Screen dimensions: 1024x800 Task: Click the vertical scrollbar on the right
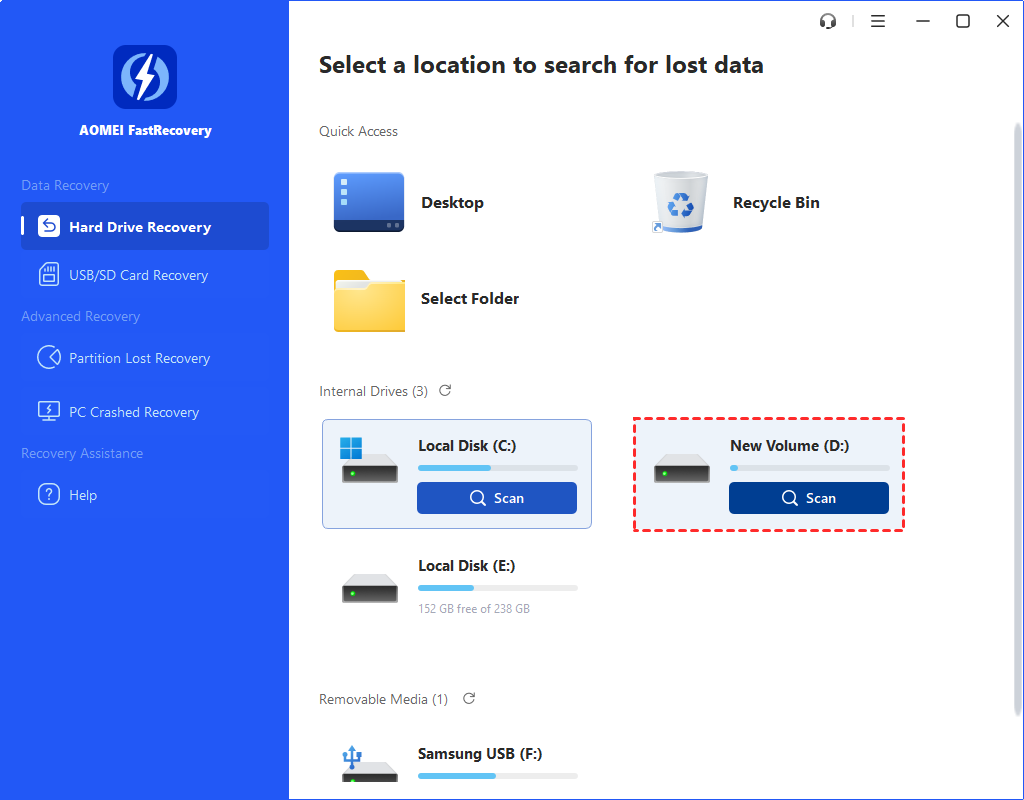[1017, 418]
